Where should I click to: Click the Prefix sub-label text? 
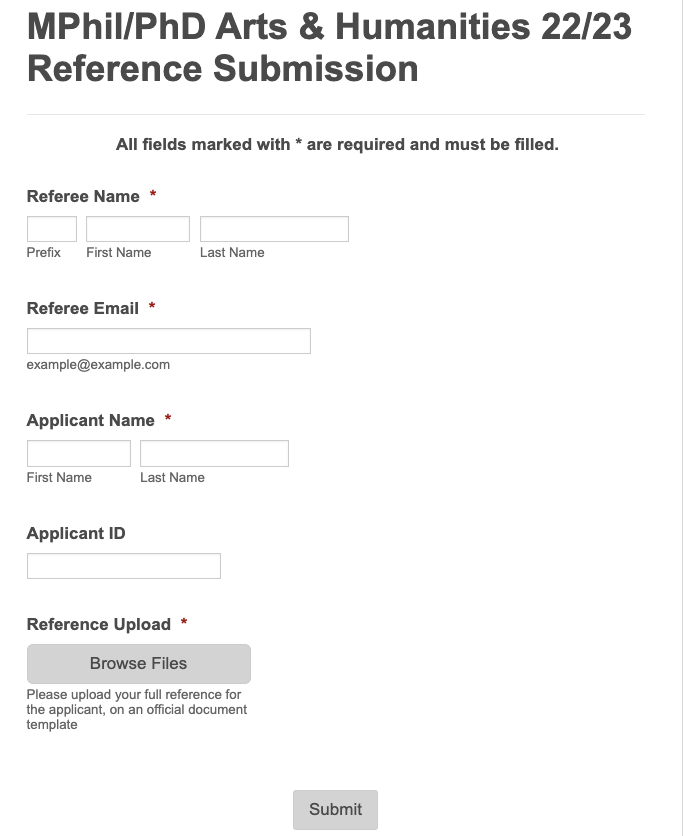[x=44, y=252]
